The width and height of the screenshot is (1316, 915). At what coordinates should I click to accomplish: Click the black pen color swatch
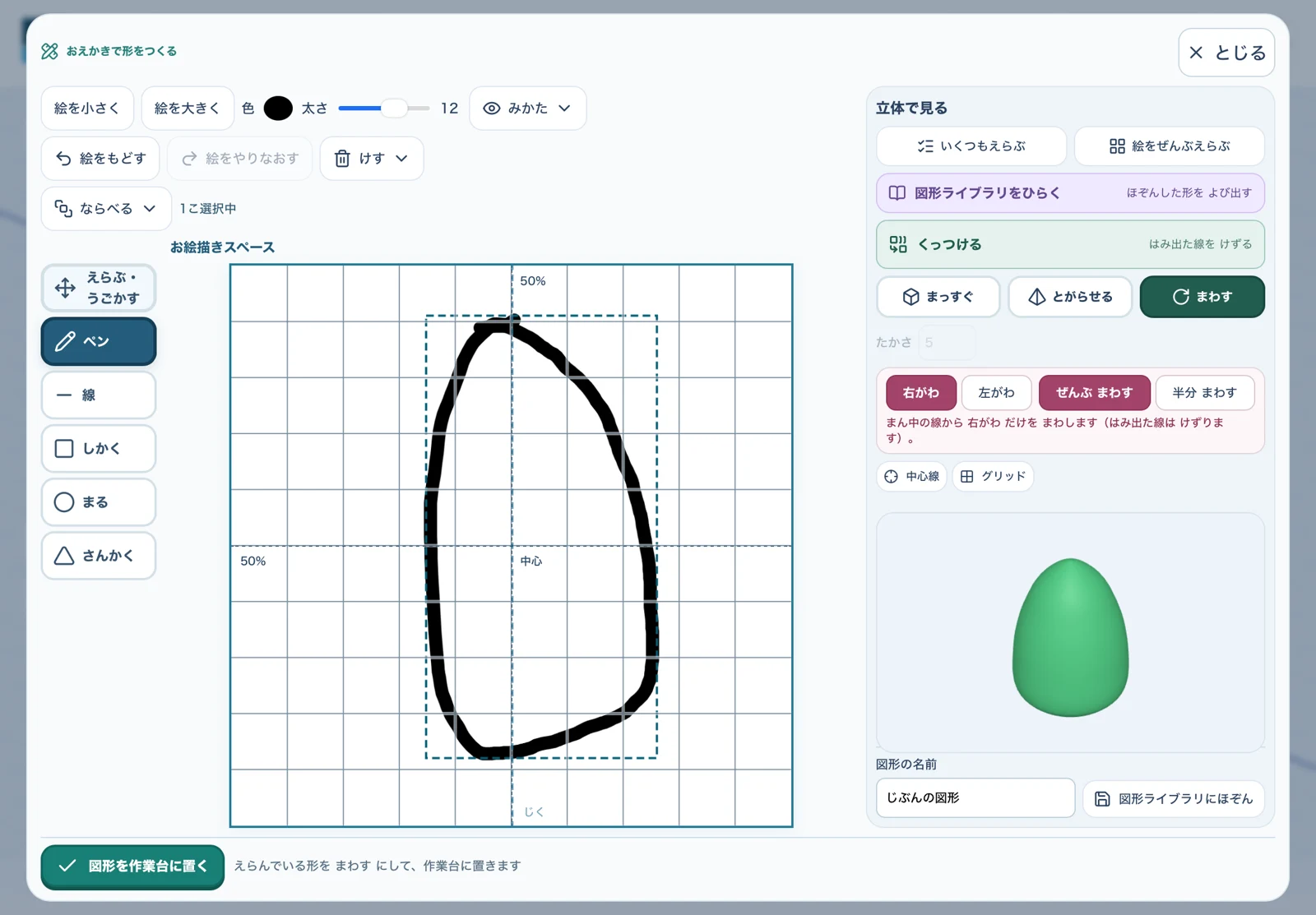278,109
